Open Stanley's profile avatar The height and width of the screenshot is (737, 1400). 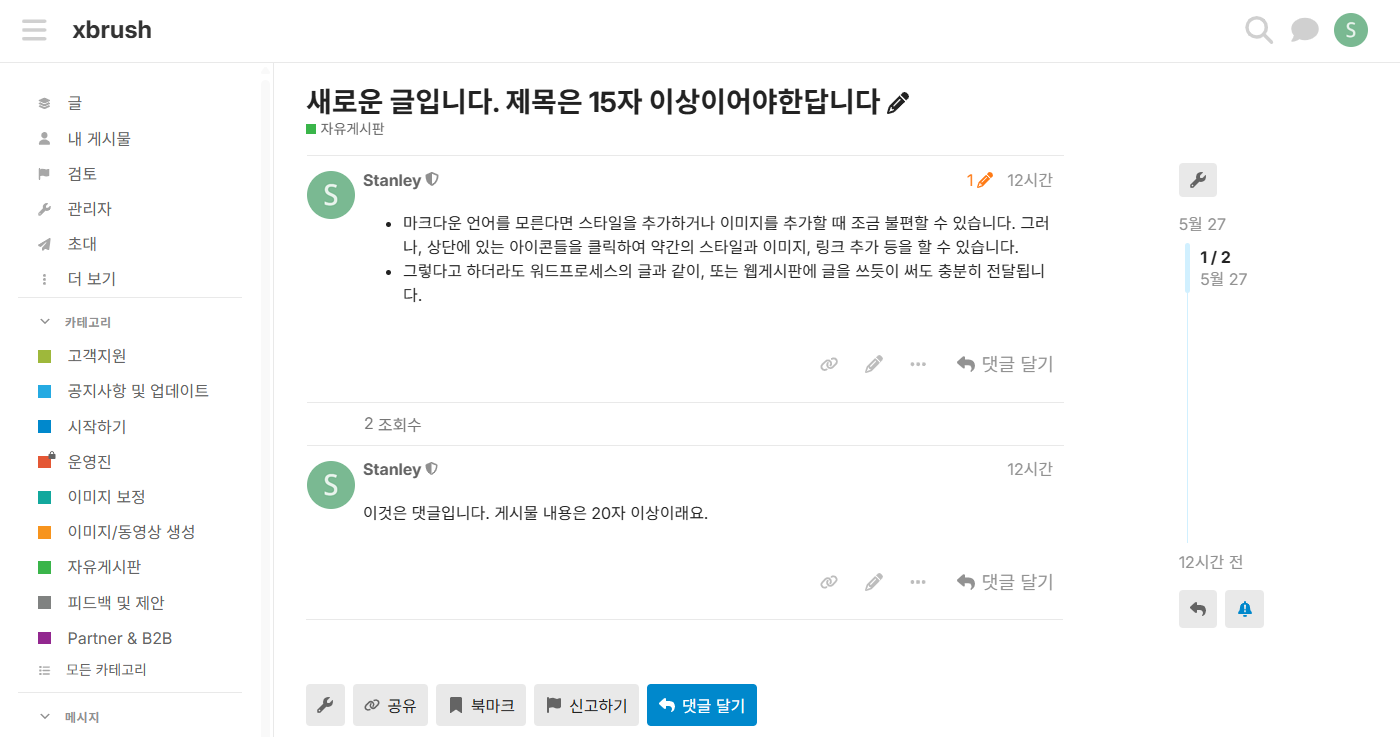(330, 195)
